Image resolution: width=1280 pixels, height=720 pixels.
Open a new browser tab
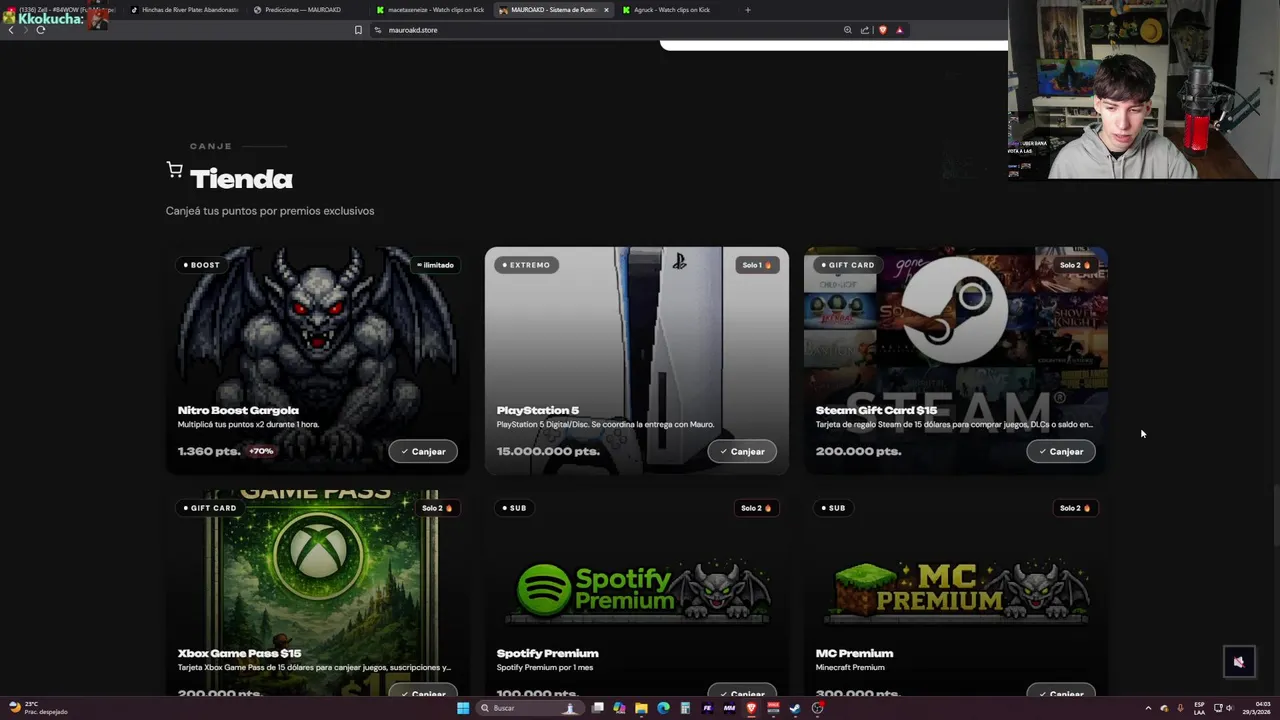pyautogui.click(x=748, y=10)
